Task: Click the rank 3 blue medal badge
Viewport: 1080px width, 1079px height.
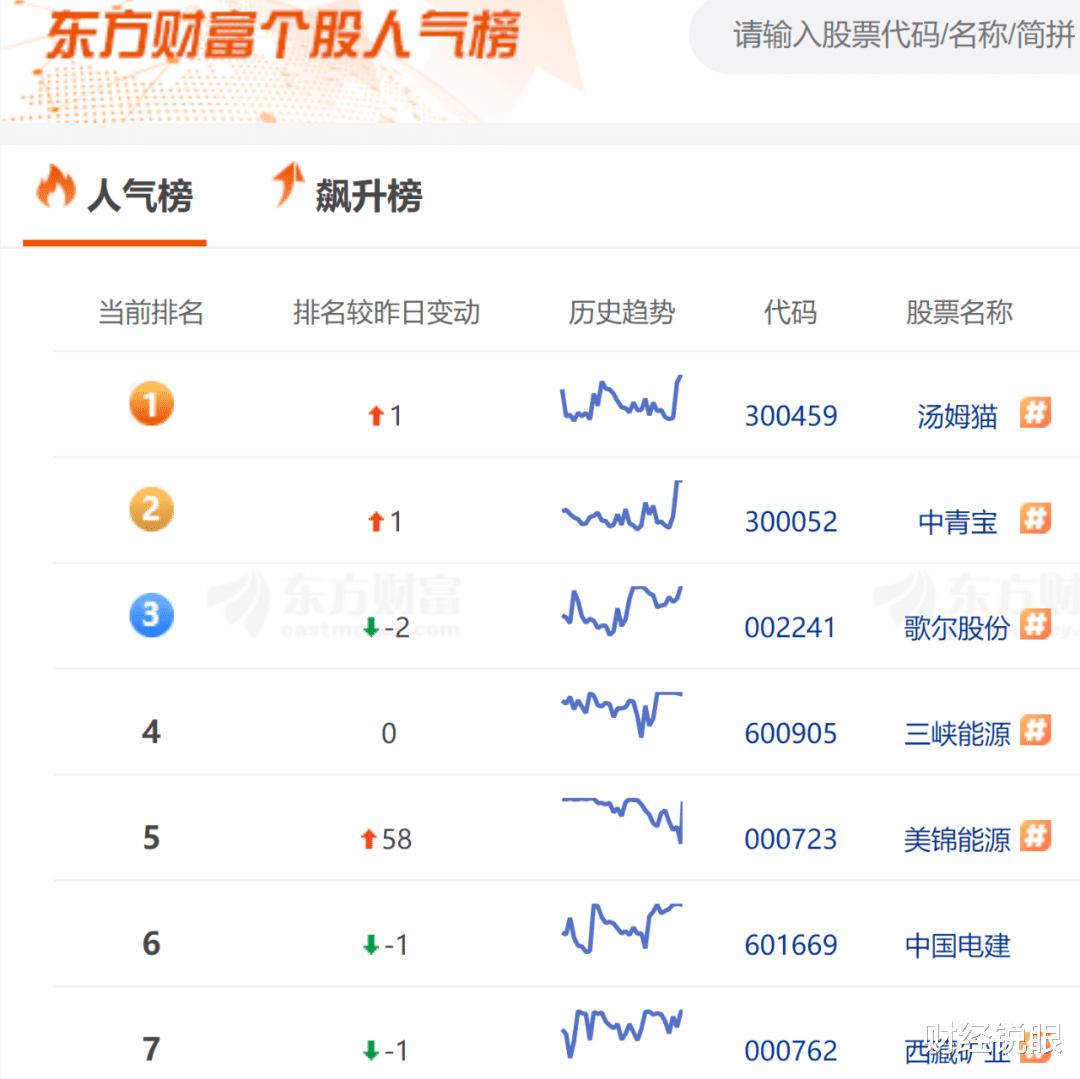Action: click(x=152, y=615)
